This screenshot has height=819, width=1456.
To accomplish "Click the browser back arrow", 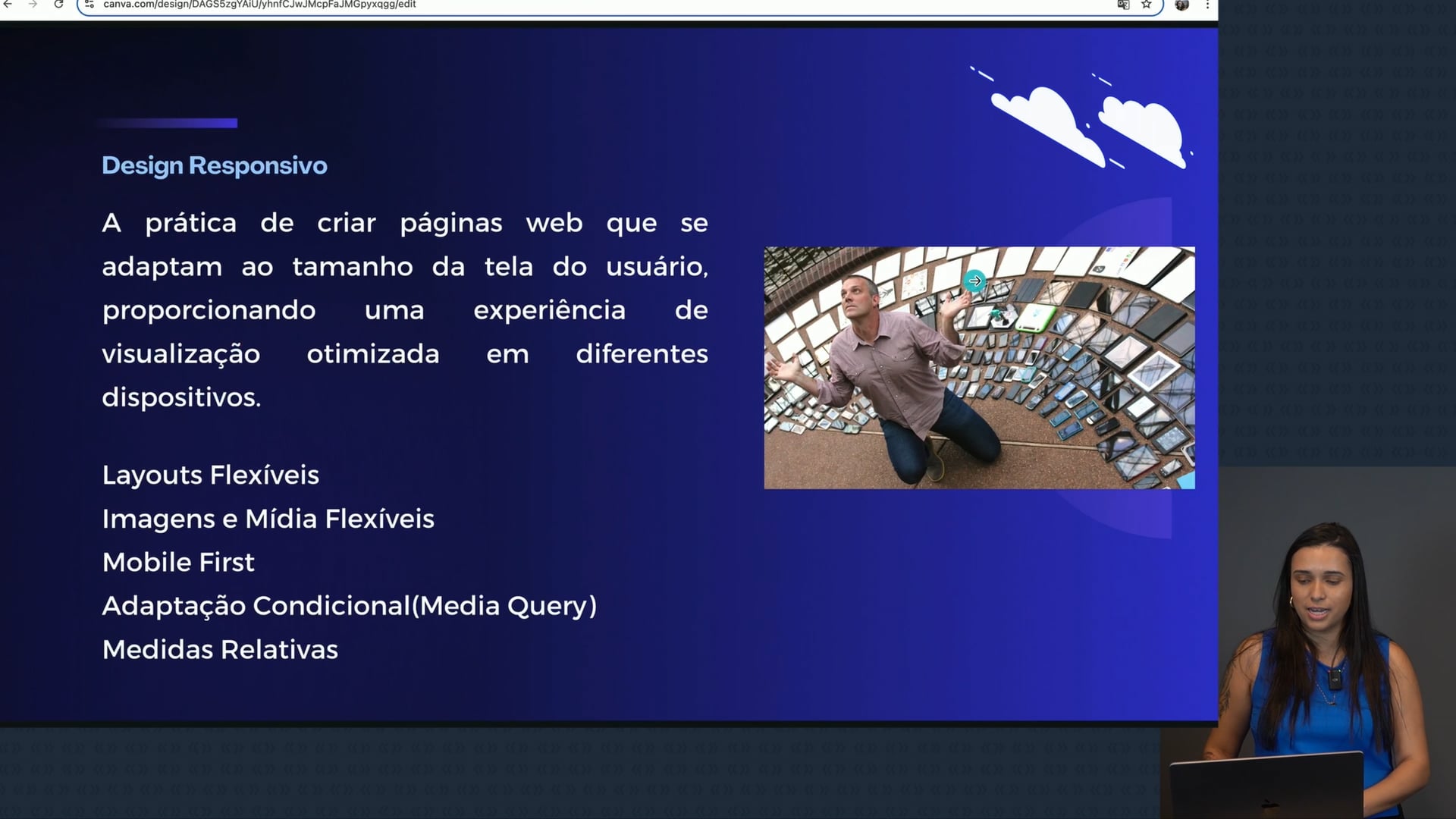I will tap(8, 5).
